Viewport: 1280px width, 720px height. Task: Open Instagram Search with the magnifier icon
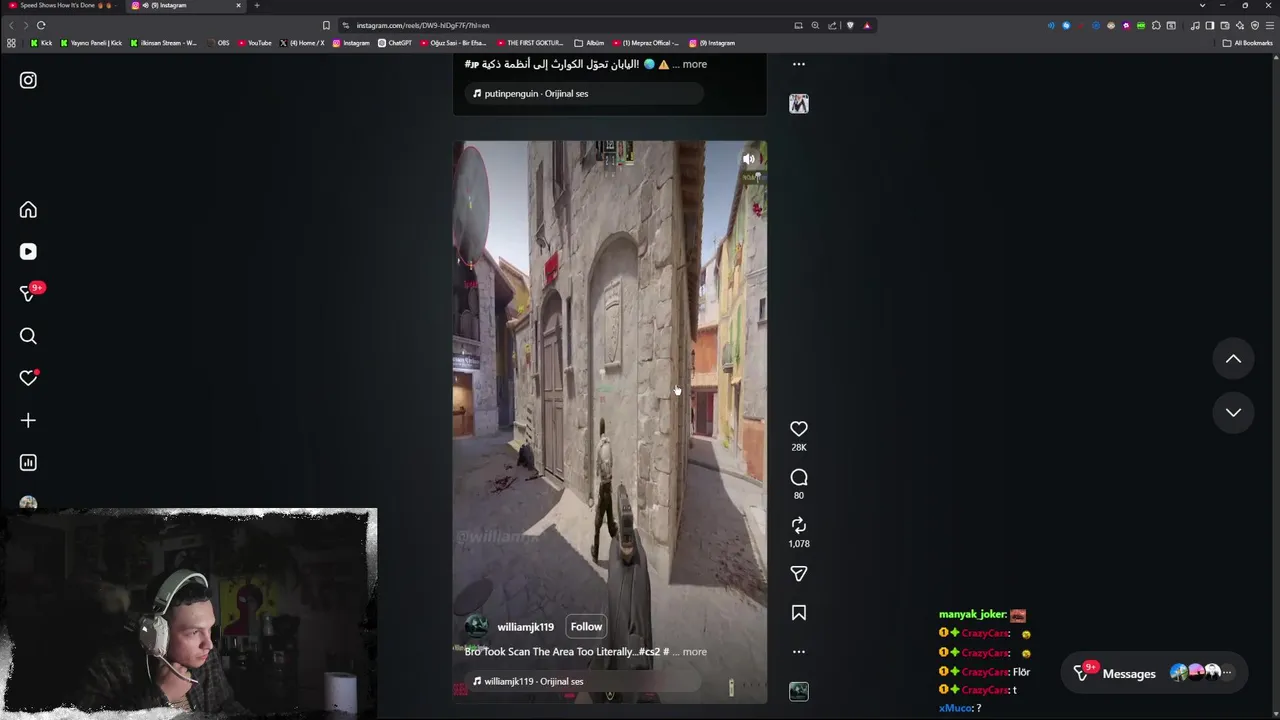tap(28, 336)
